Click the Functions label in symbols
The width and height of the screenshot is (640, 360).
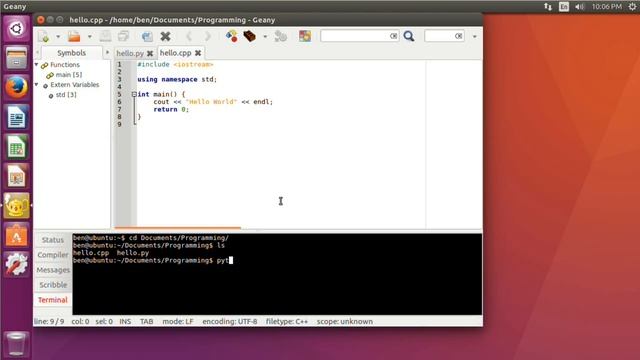click(65, 64)
